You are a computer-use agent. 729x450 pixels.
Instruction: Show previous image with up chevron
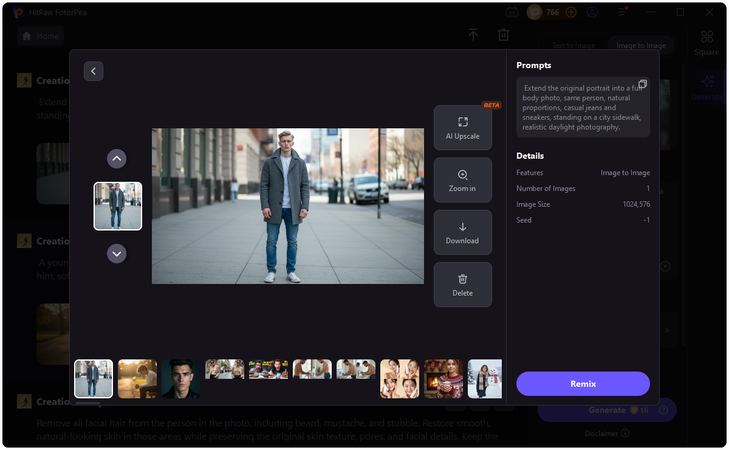click(117, 159)
